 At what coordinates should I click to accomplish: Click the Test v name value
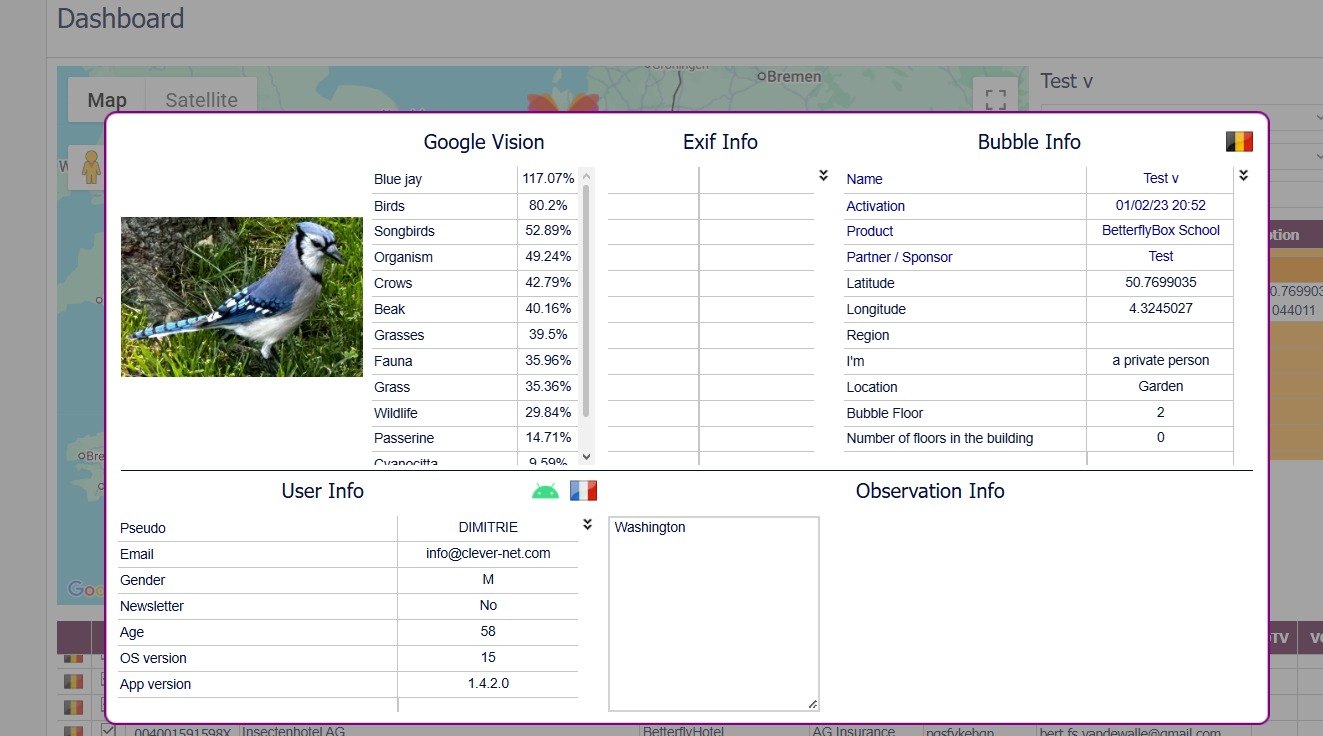(1161, 178)
